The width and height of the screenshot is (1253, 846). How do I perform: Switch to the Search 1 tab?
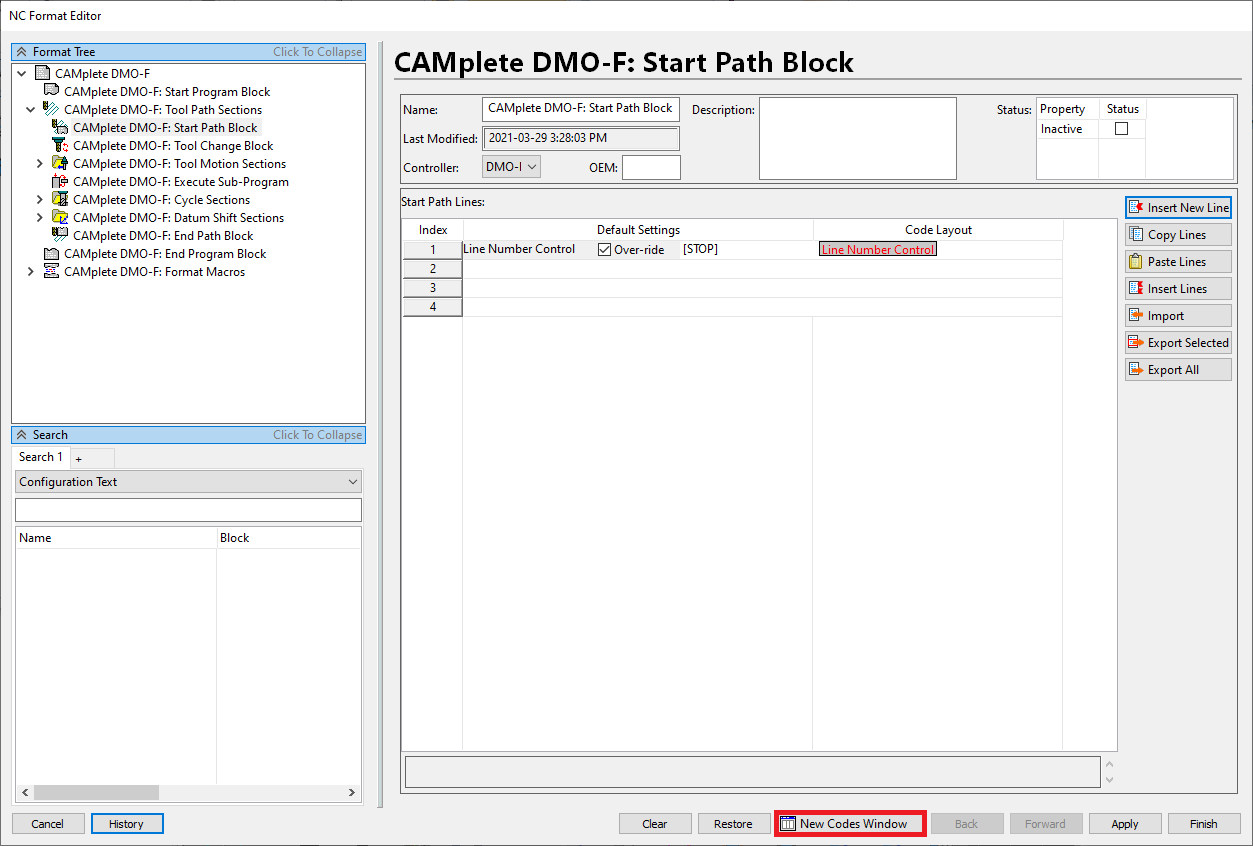41,457
